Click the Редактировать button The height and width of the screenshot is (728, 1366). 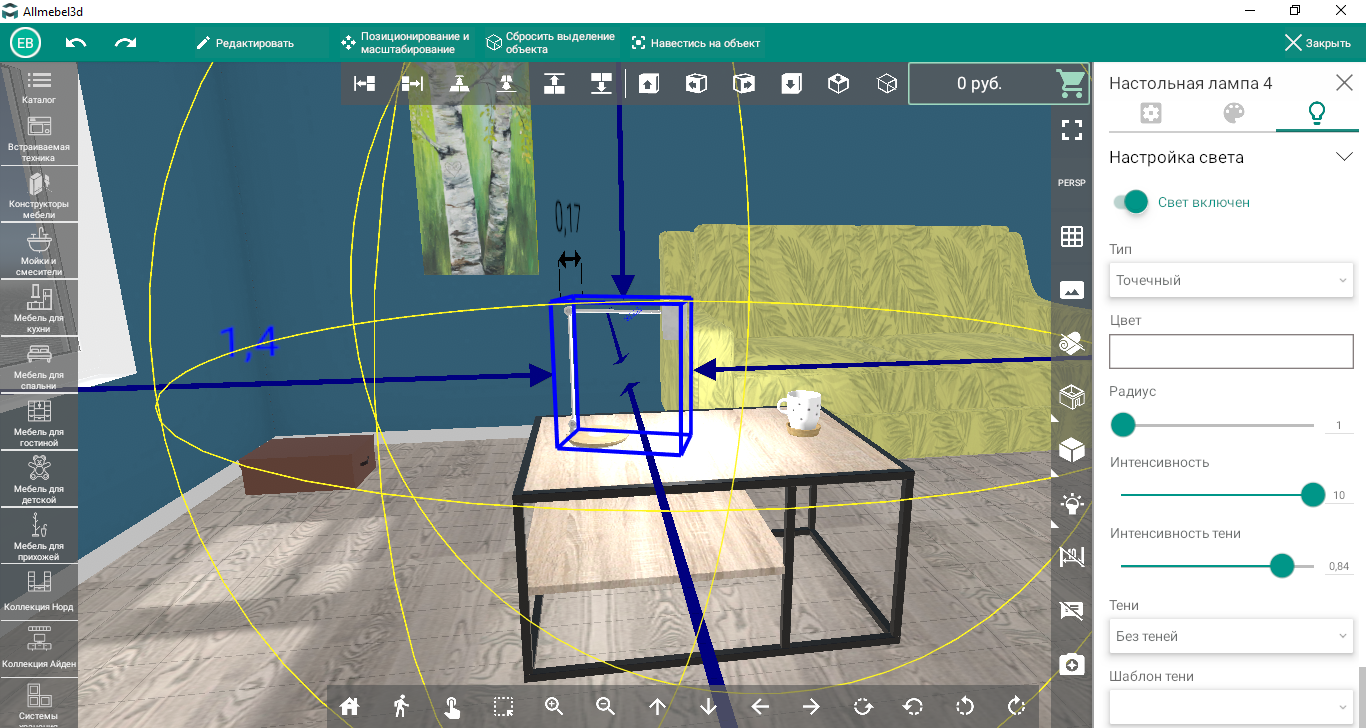point(245,43)
